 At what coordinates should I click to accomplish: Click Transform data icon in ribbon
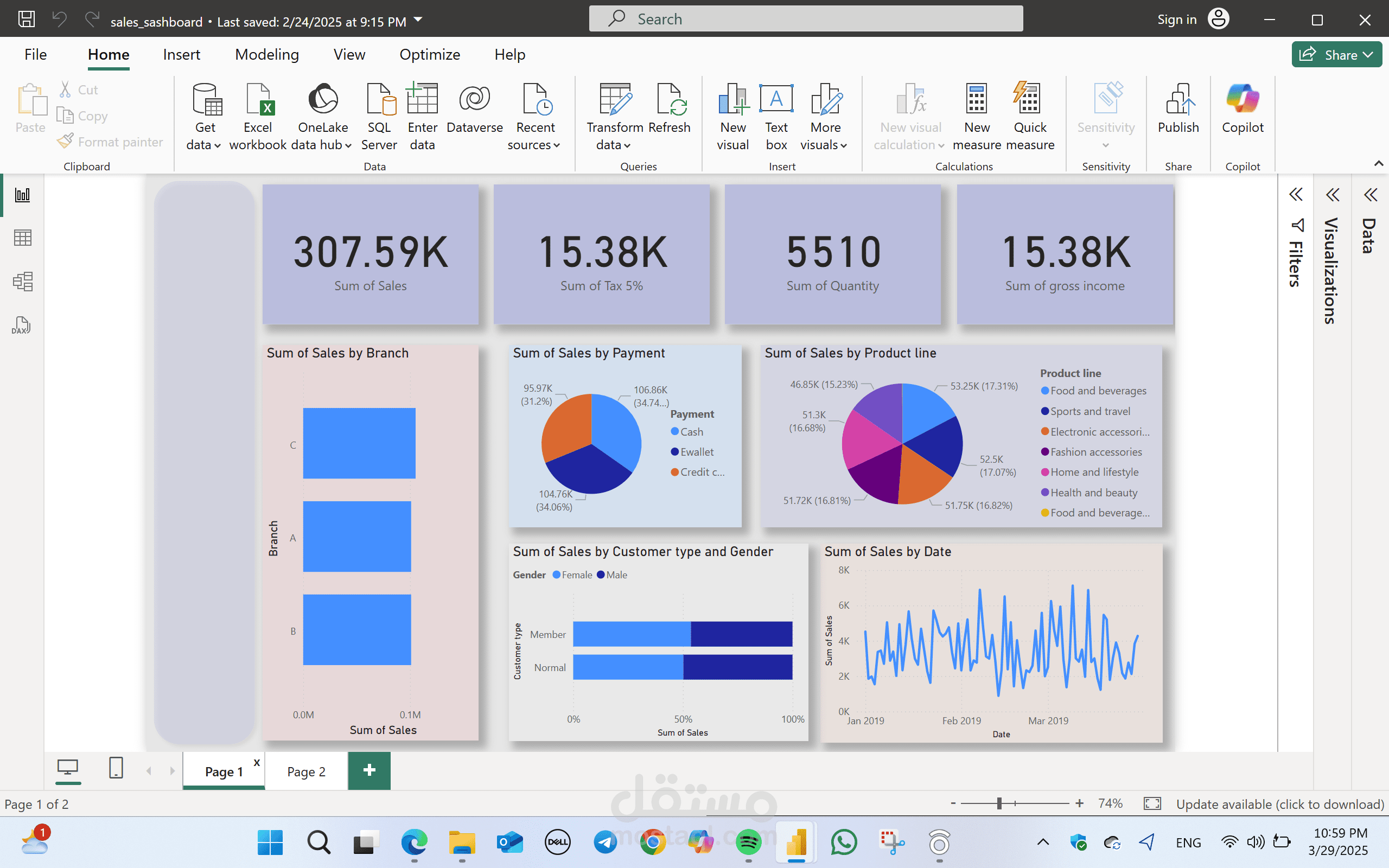point(615,100)
